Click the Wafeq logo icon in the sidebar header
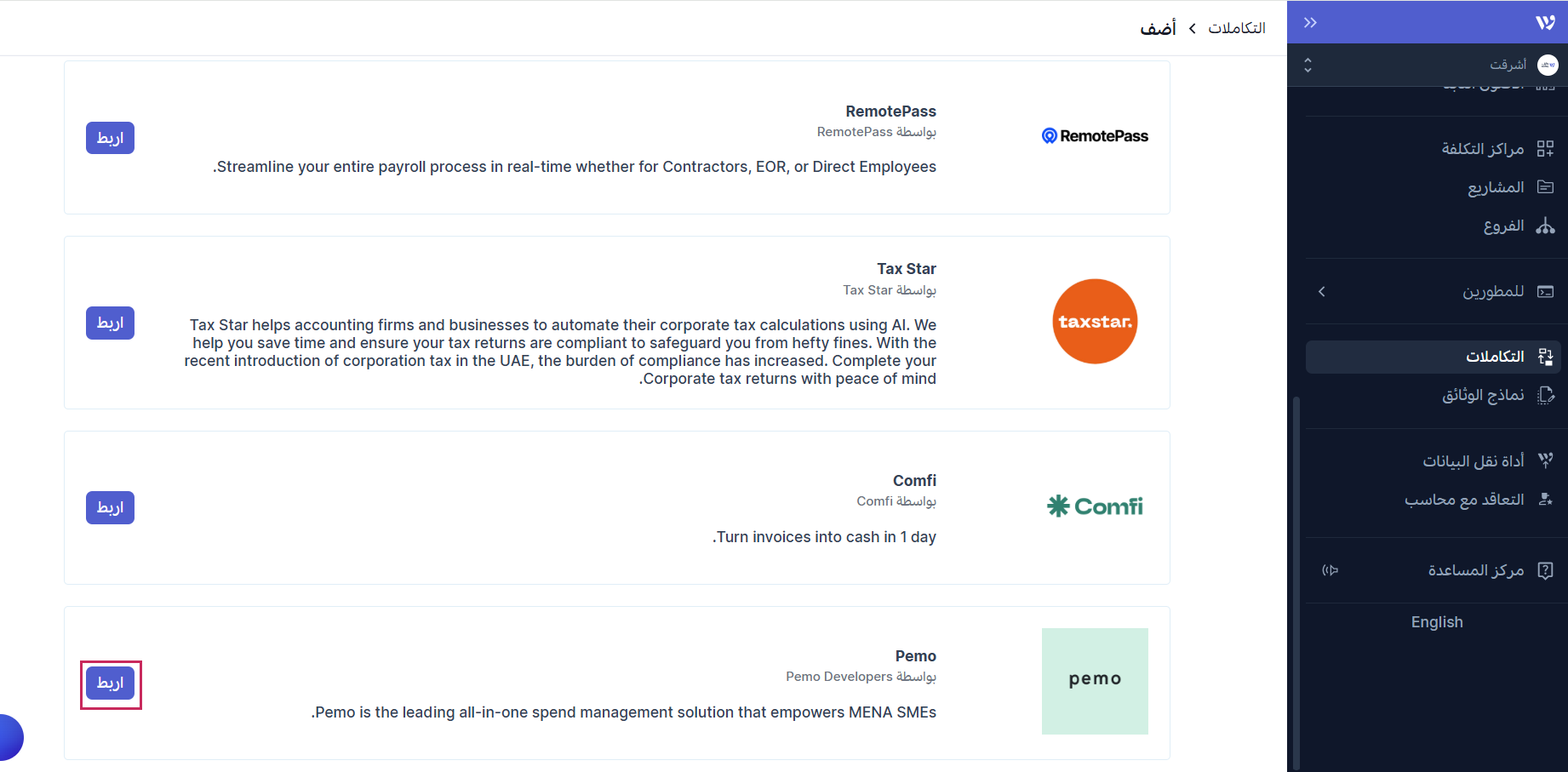Viewport: 1568px width, 772px height. pos(1545,23)
